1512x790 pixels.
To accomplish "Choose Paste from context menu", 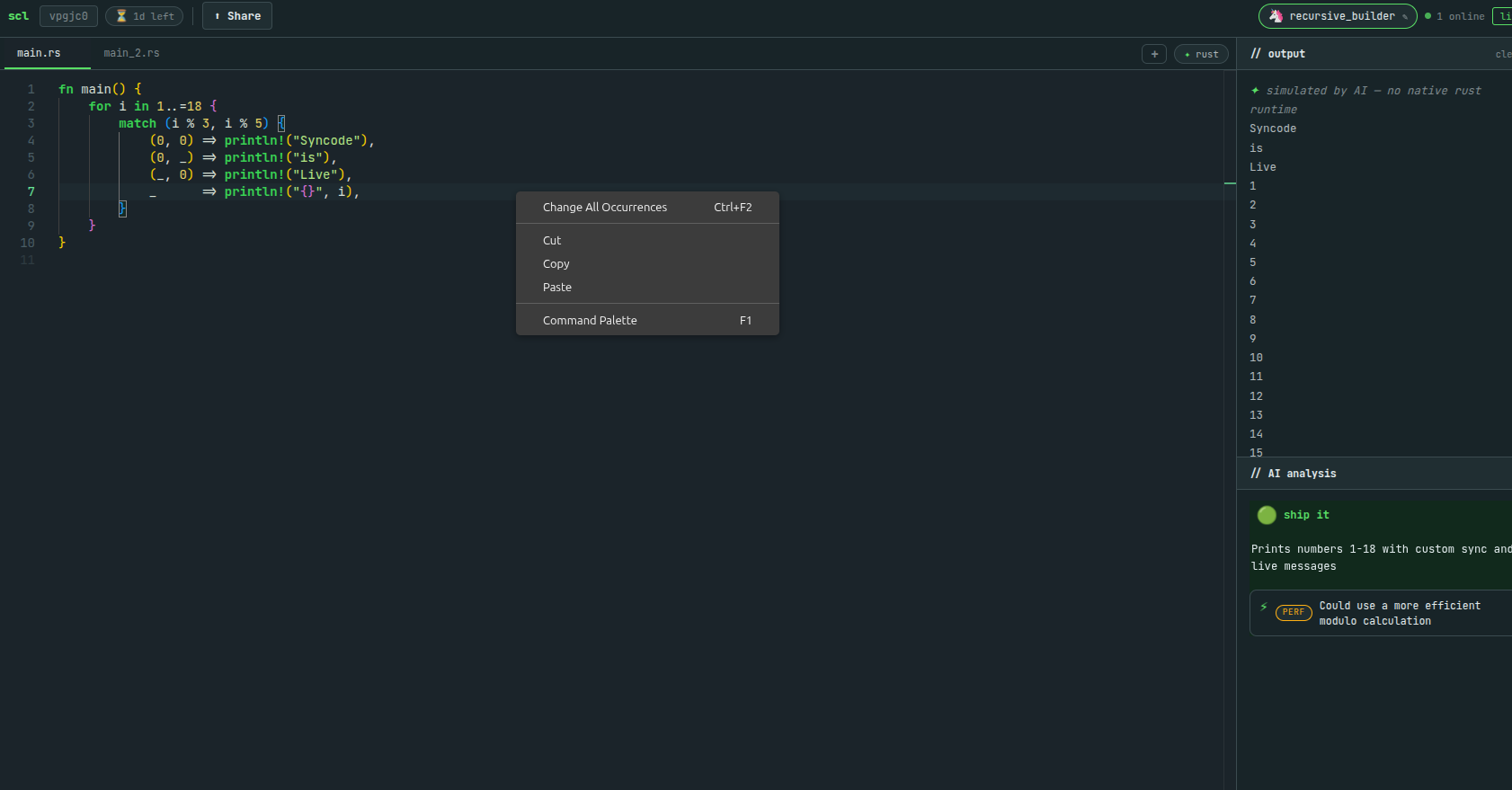I will [647, 287].
